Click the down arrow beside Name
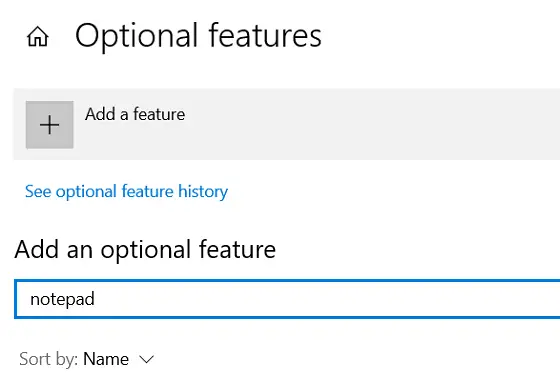The image size is (560, 387). (146, 359)
